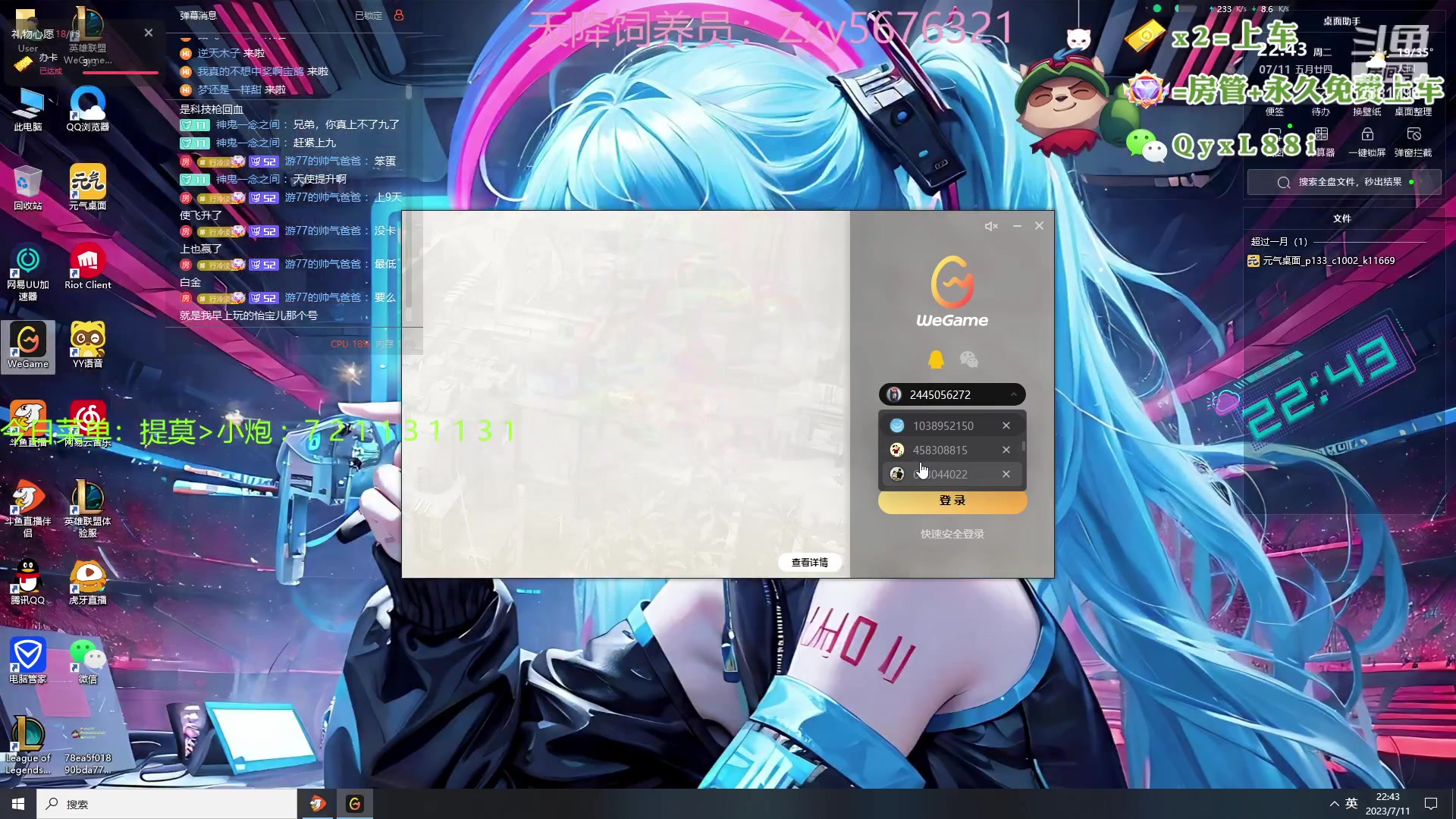Viewport: 1456px width, 819px height.
Task: Expand system tray hidden icons chevron
Action: 1334,804
